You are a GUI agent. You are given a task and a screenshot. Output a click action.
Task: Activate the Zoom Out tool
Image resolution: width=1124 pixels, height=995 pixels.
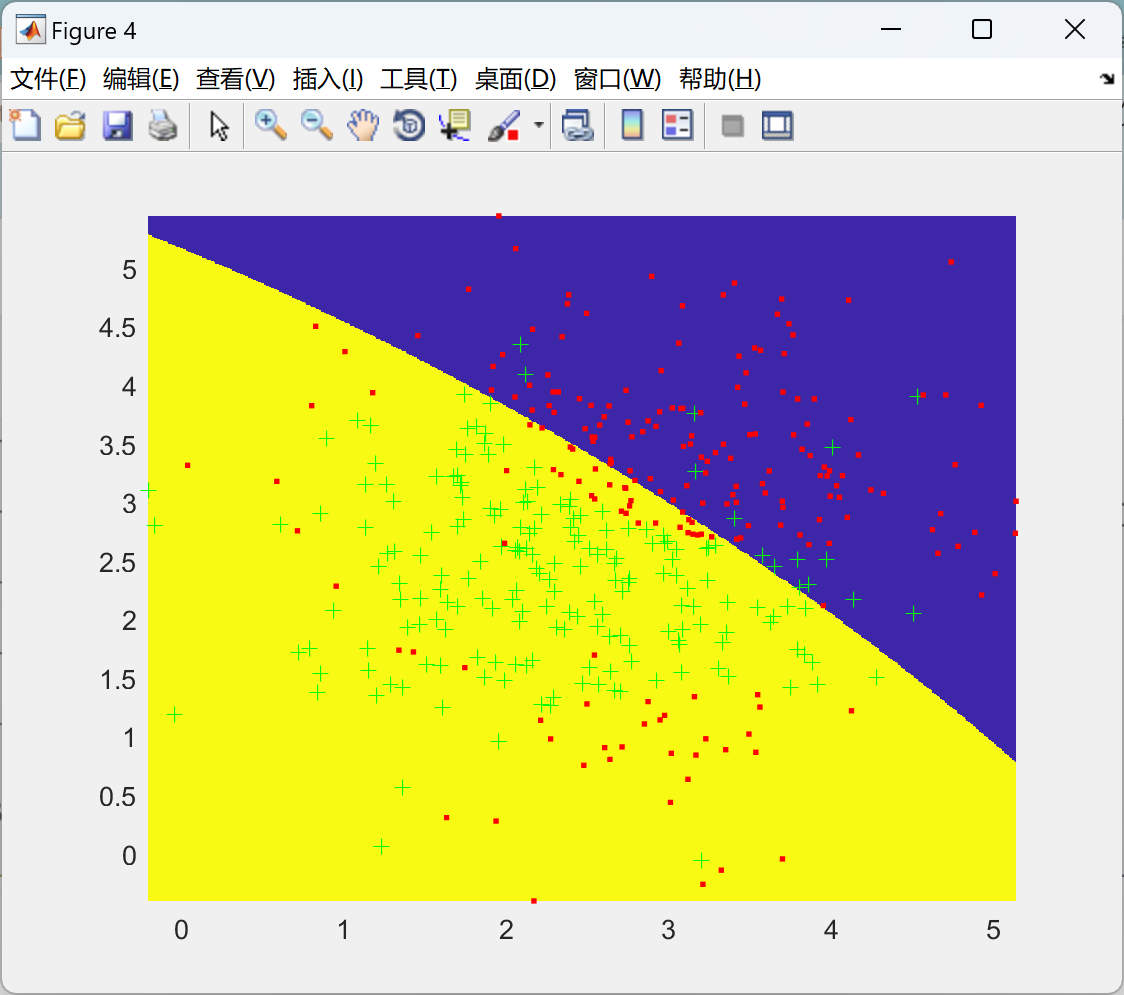(x=317, y=125)
